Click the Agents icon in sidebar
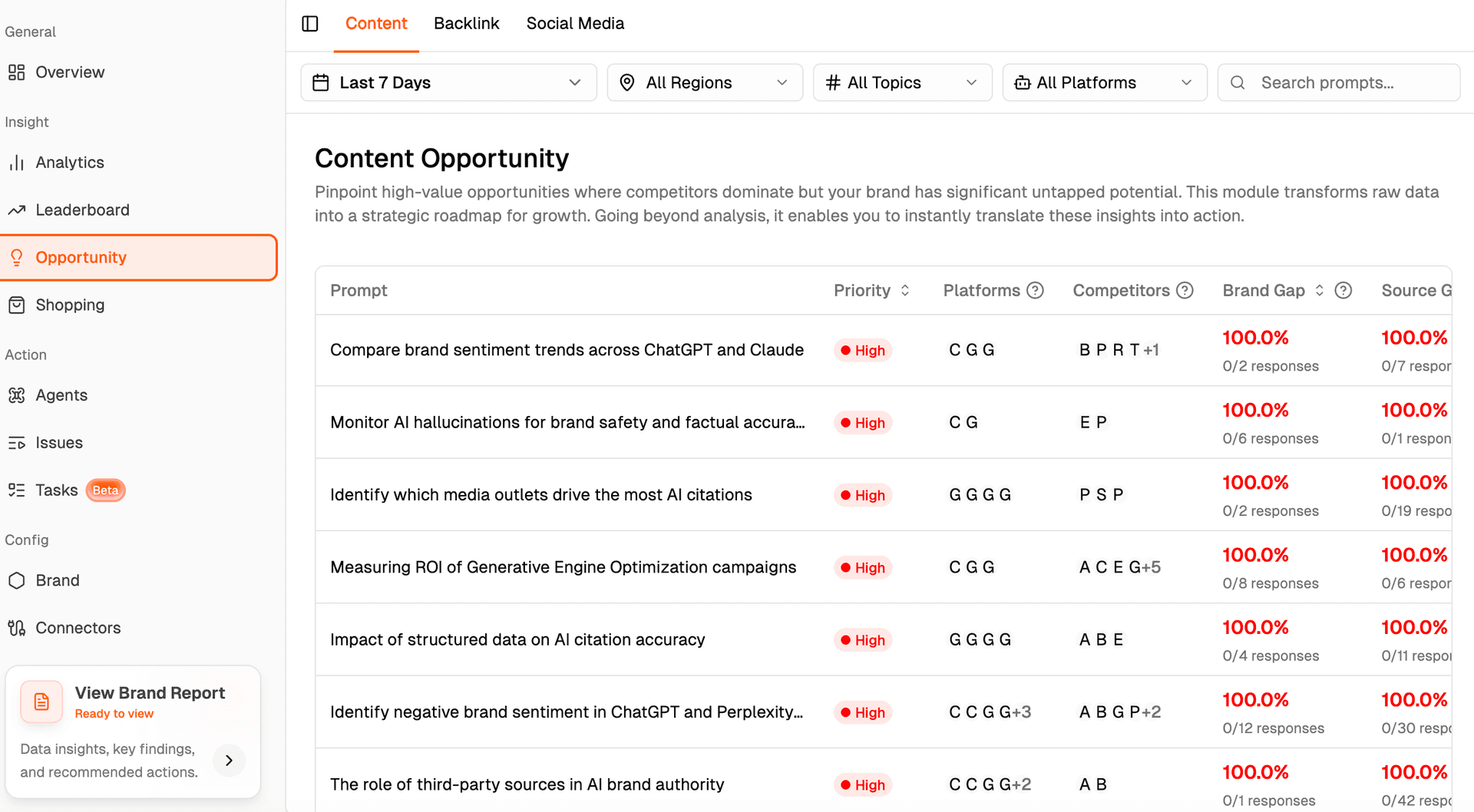The width and height of the screenshot is (1474, 812). click(x=17, y=395)
